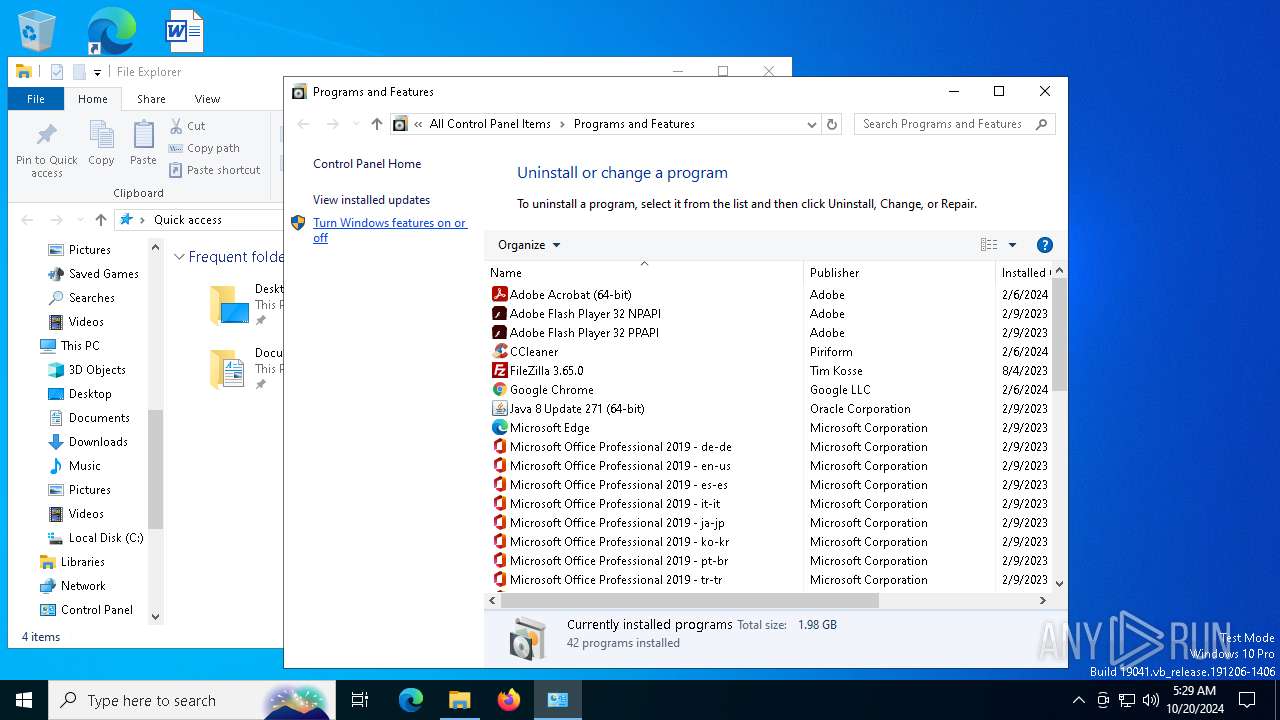Open Microsoft Edge desktop shortcut
1280x720 pixels.
(111, 31)
